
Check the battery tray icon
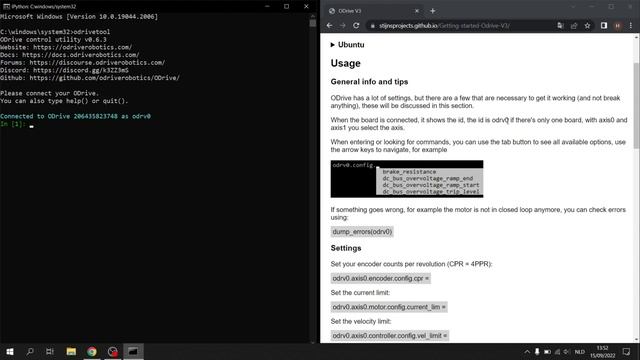tap(547, 351)
